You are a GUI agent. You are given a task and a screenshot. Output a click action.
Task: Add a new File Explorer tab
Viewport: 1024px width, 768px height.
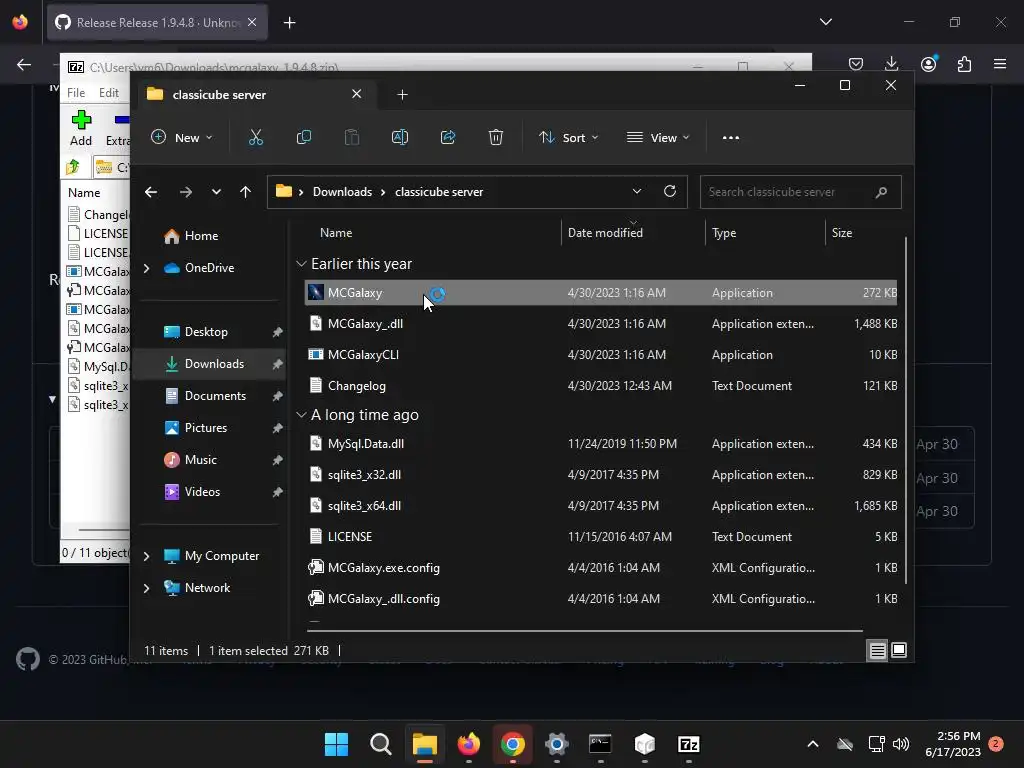click(402, 95)
